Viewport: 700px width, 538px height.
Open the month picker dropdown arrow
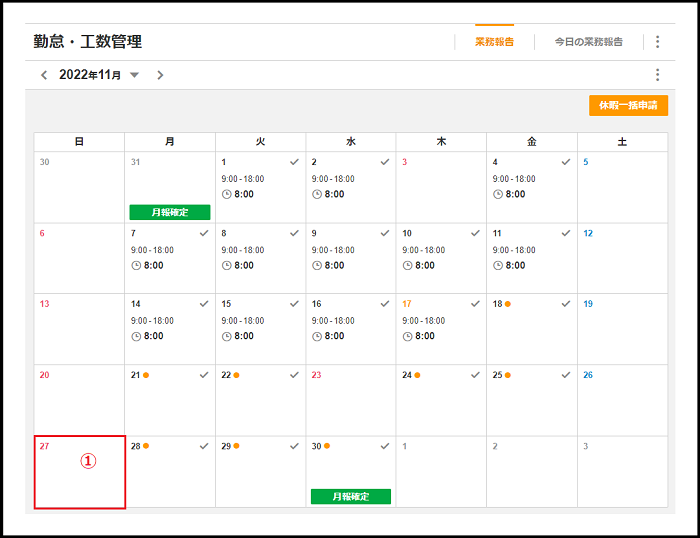[x=134, y=75]
